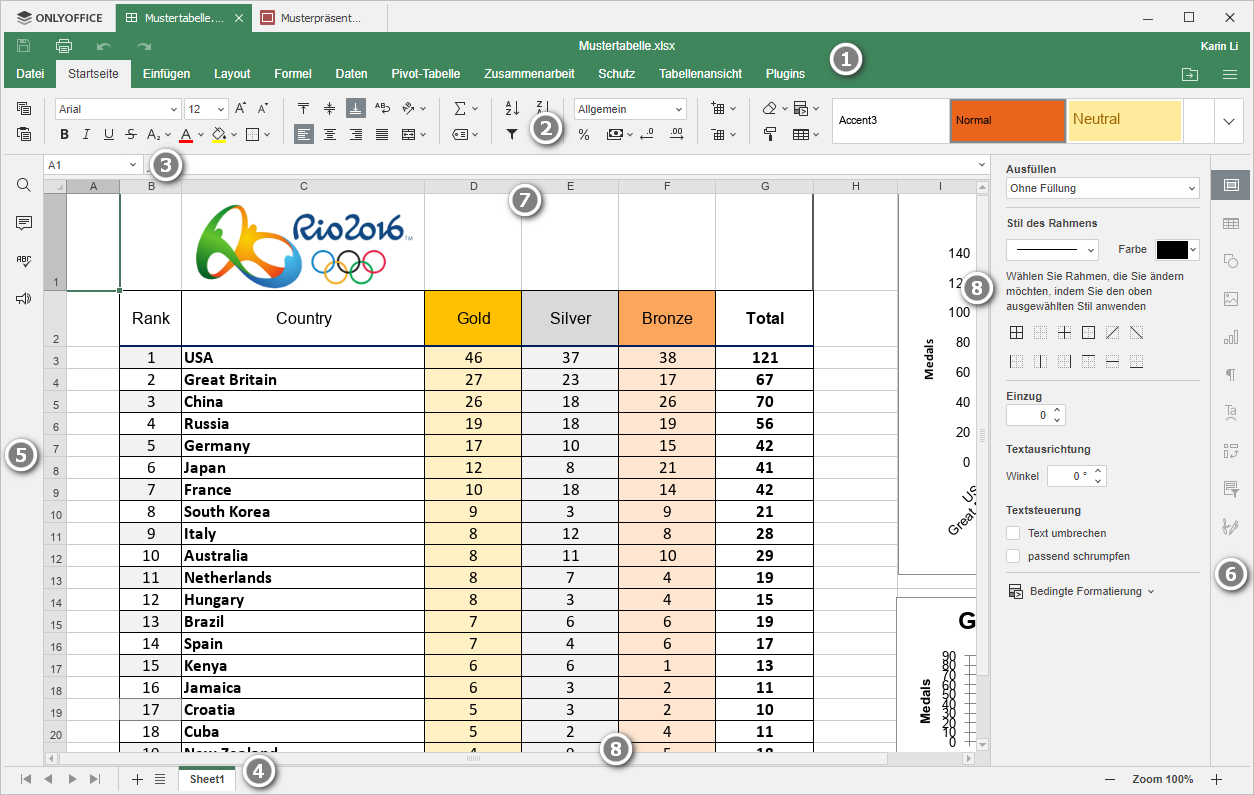Center-align text horizontally

pos(330,134)
